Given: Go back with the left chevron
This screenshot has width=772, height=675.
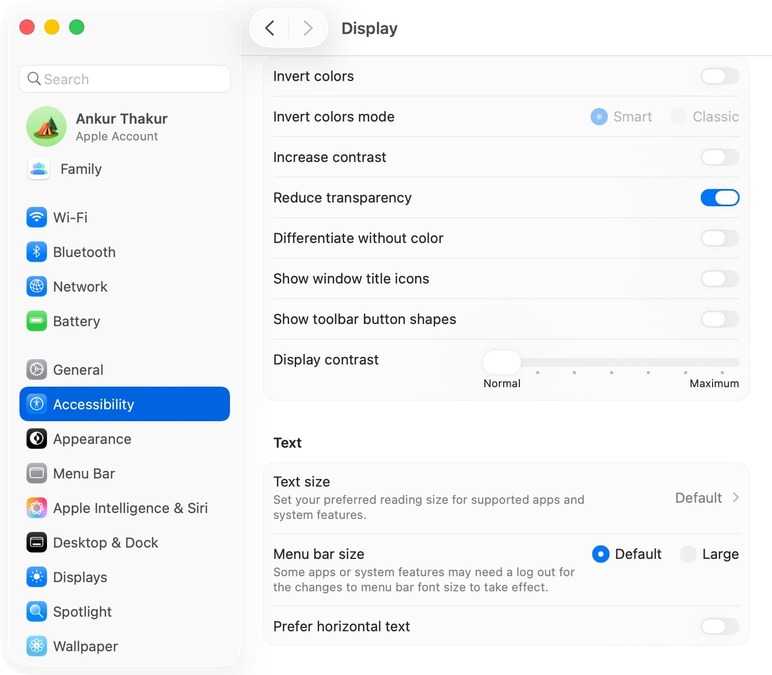Looking at the screenshot, I should click(270, 28).
